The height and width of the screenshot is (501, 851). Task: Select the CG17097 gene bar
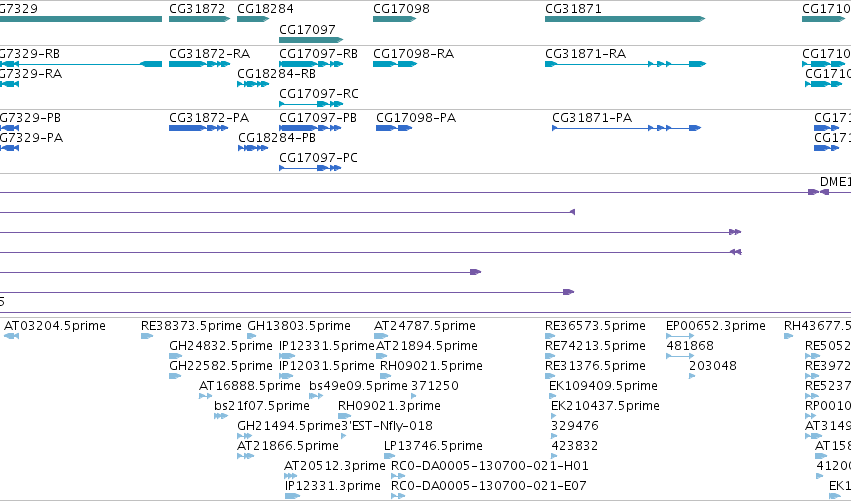311,40
